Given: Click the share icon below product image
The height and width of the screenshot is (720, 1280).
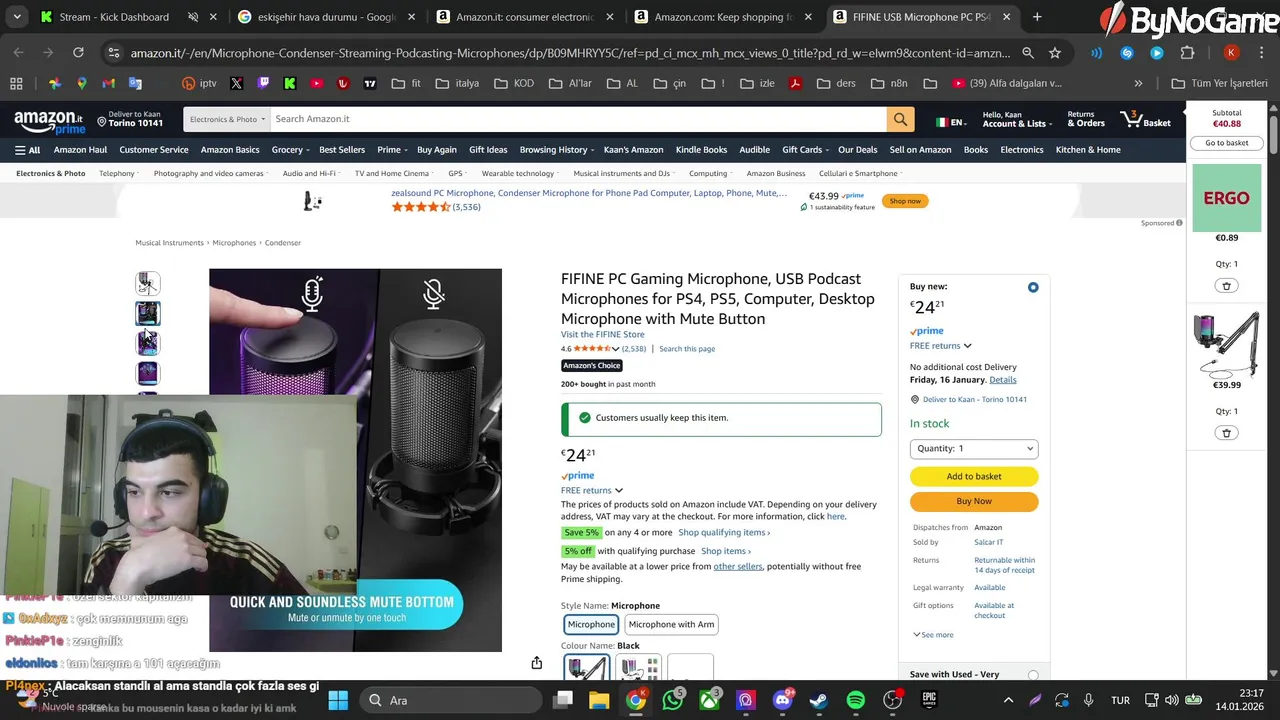Looking at the screenshot, I should (537, 663).
